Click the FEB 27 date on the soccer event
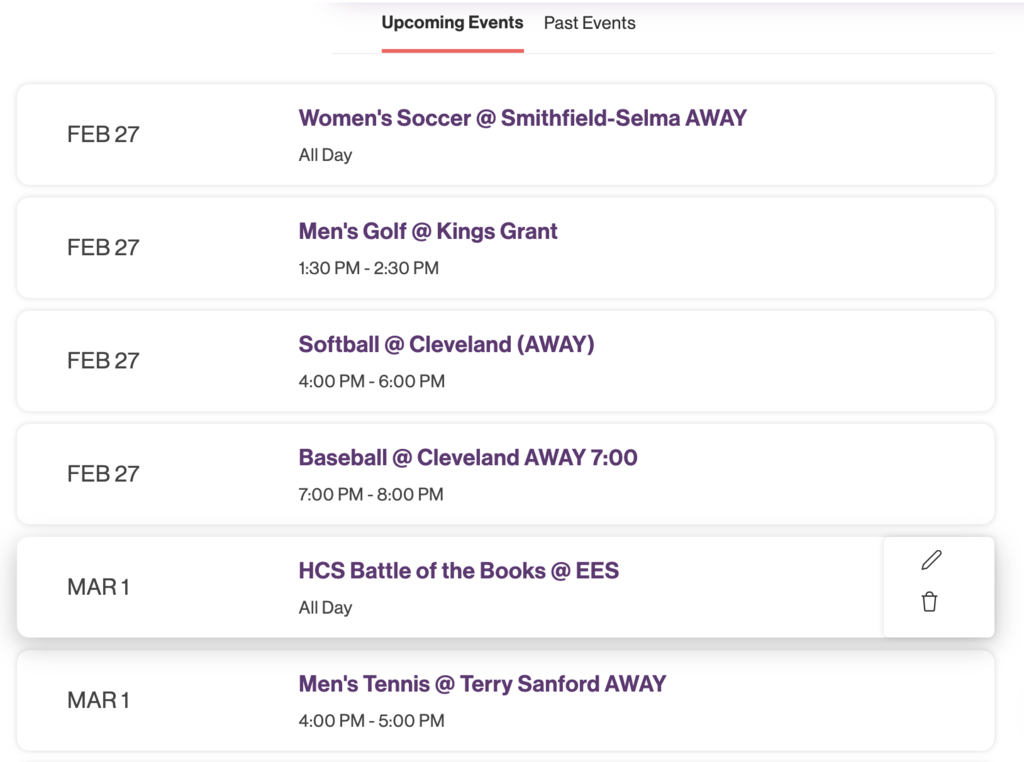The width and height of the screenshot is (1024, 762). (x=103, y=134)
